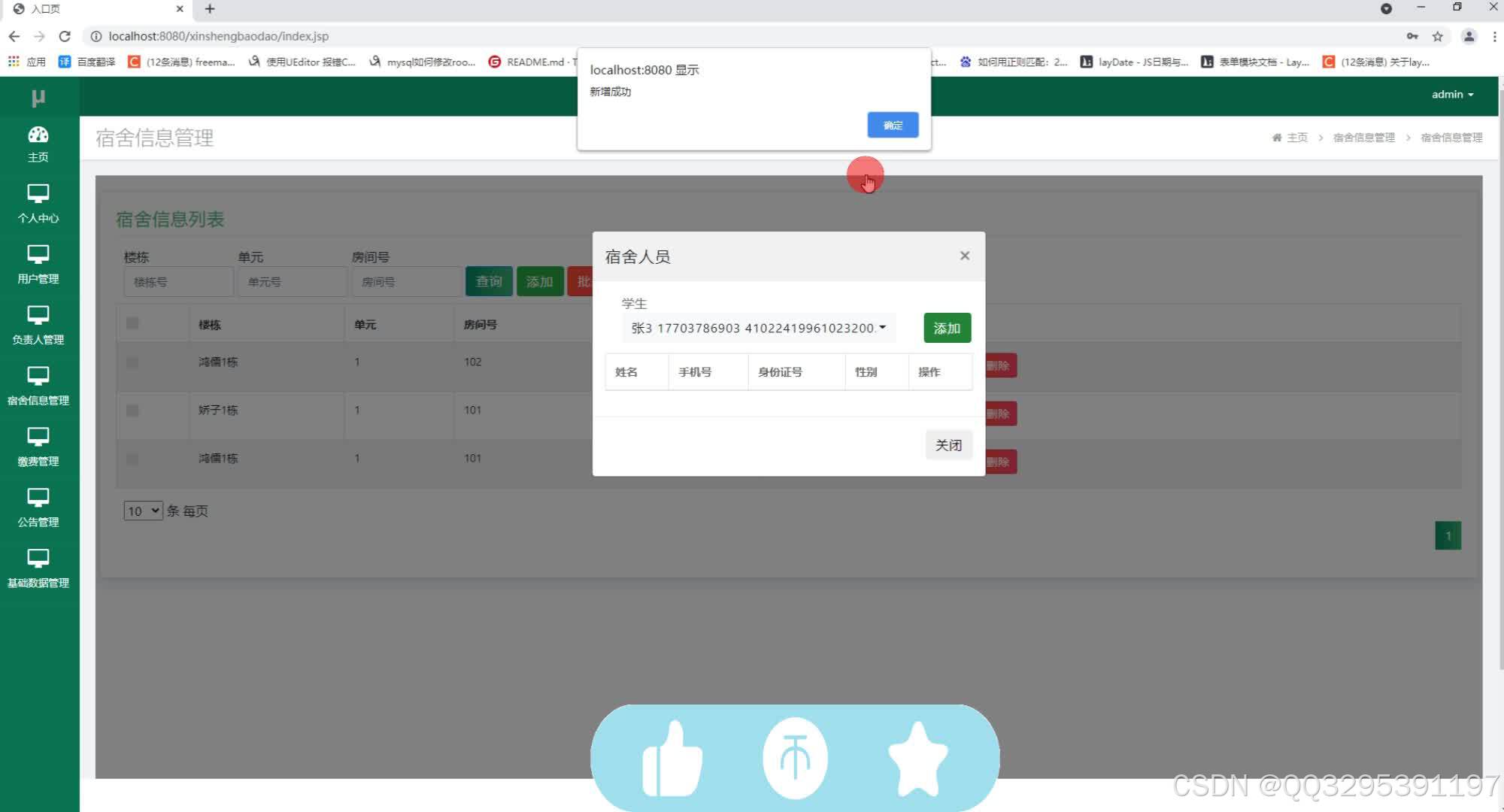Open 如何用正则匹配 bookmark
The image size is (1504, 812).
(1013, 62)
